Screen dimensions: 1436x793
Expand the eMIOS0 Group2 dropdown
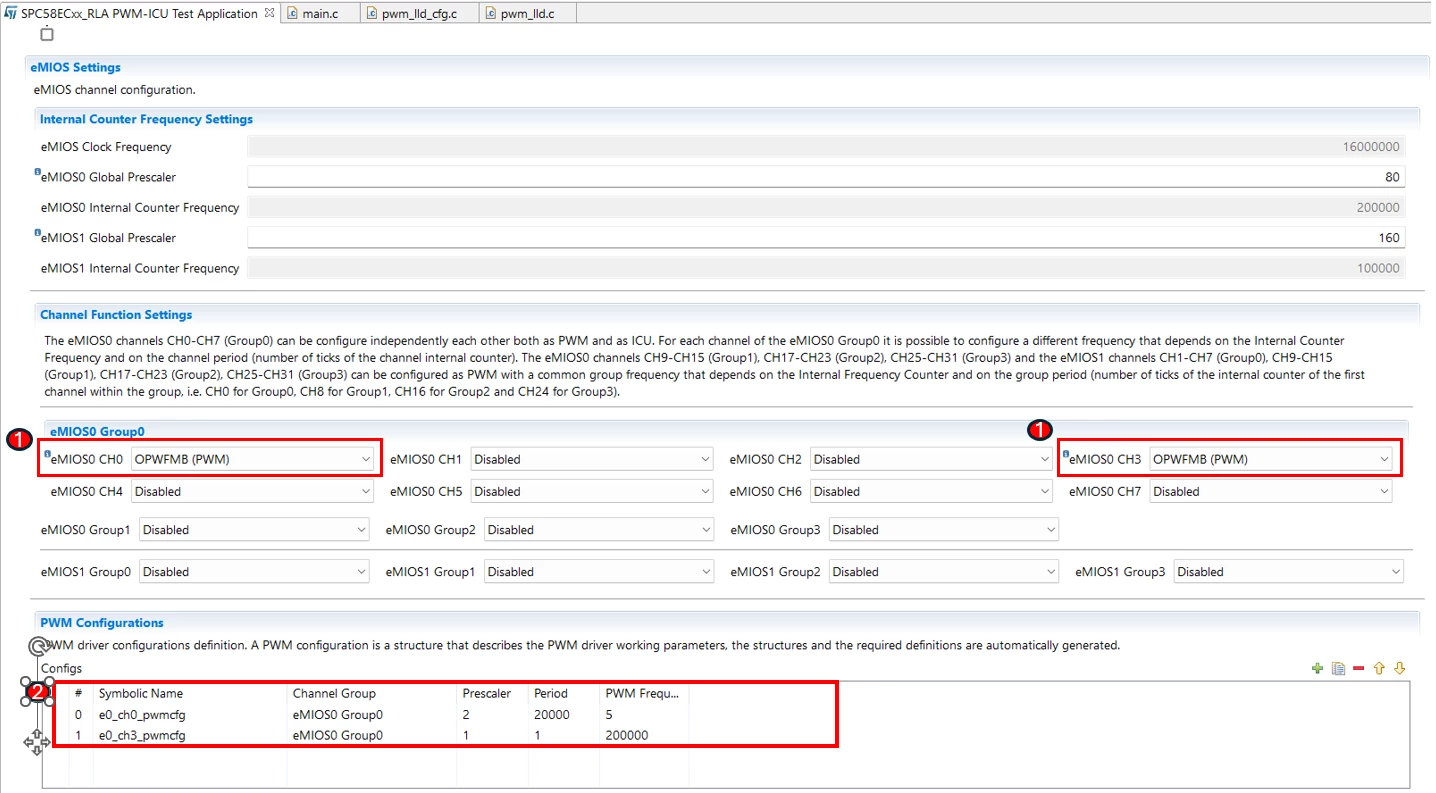click(599, 530)
